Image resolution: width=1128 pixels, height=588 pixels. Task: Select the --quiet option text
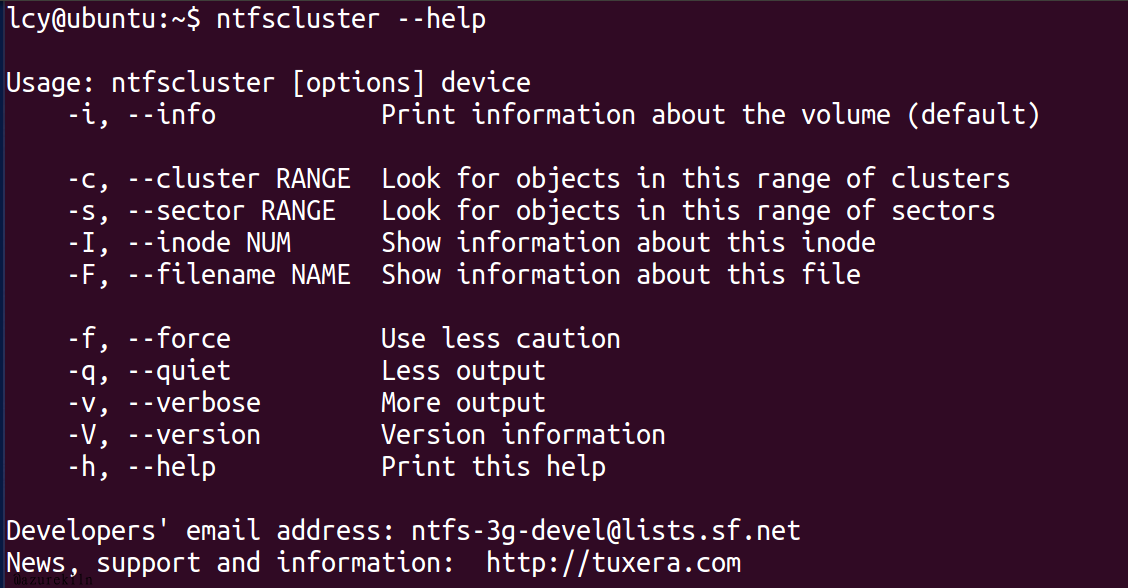[179, 371]
